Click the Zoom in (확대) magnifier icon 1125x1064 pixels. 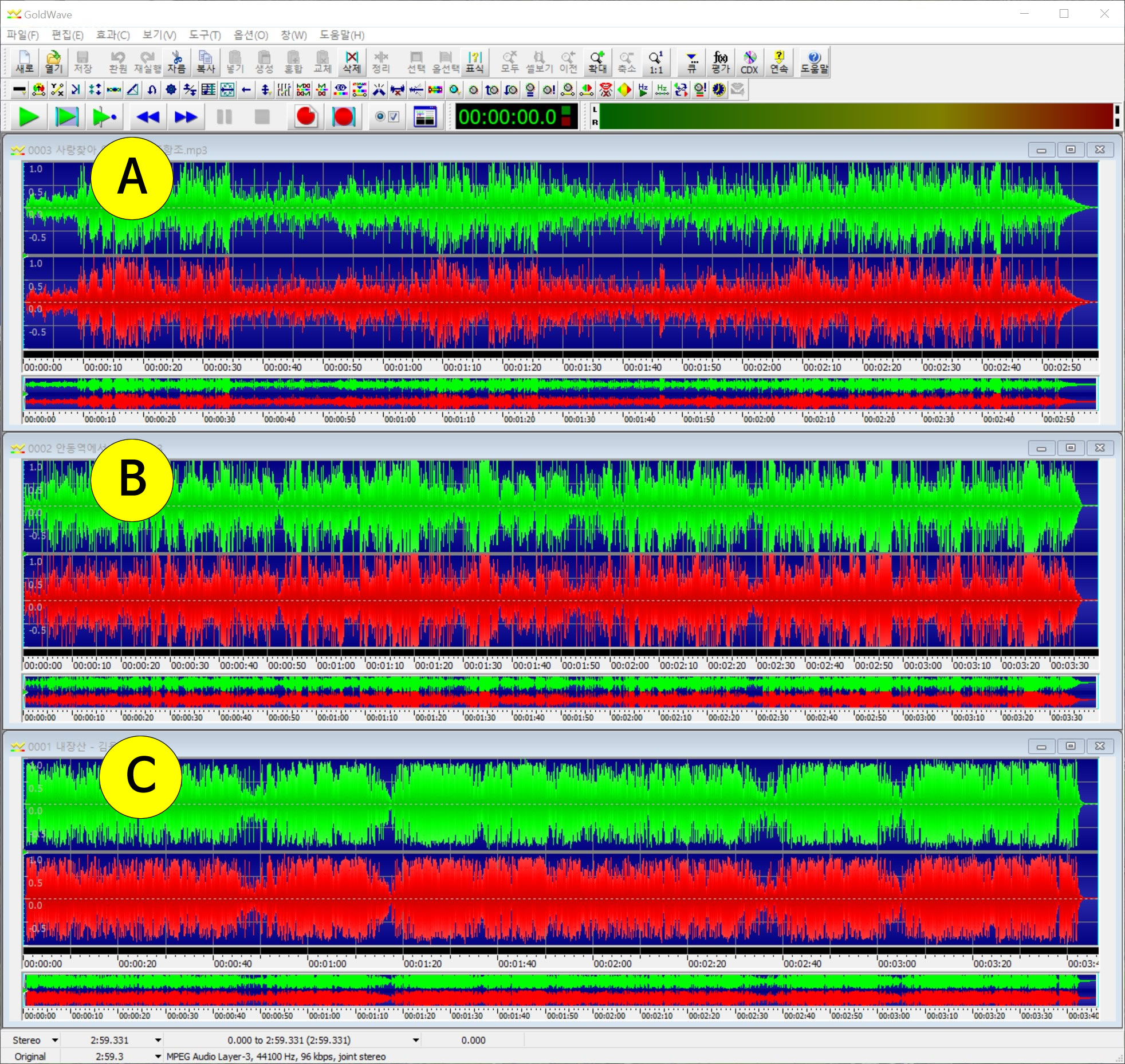pyautogui.click(x=597, y=62)
